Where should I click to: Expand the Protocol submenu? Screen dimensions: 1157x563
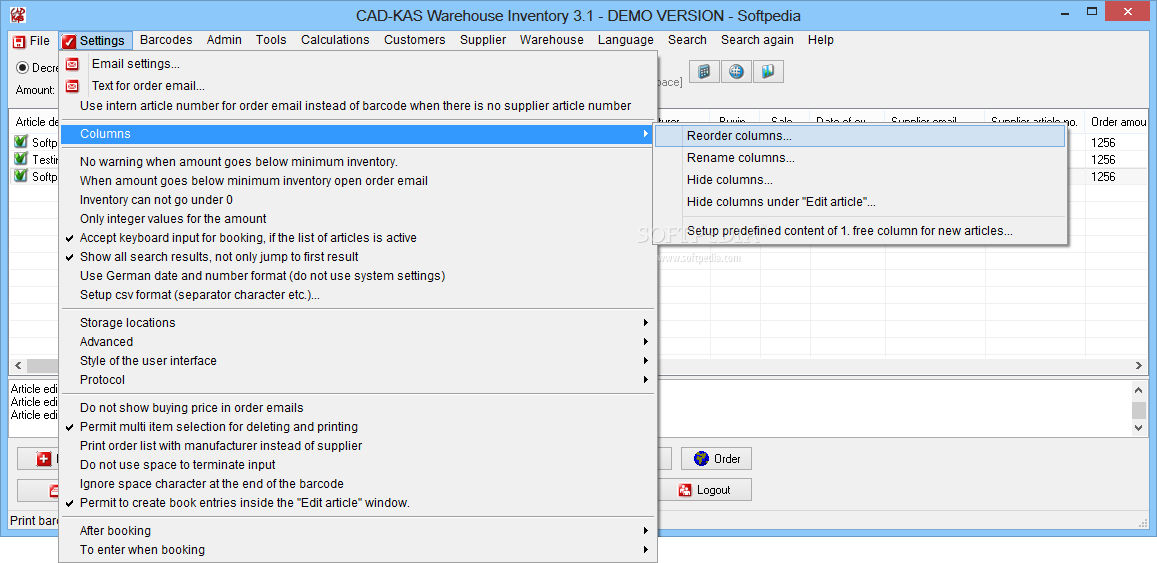pyautogui.click(x=357, y=380)
